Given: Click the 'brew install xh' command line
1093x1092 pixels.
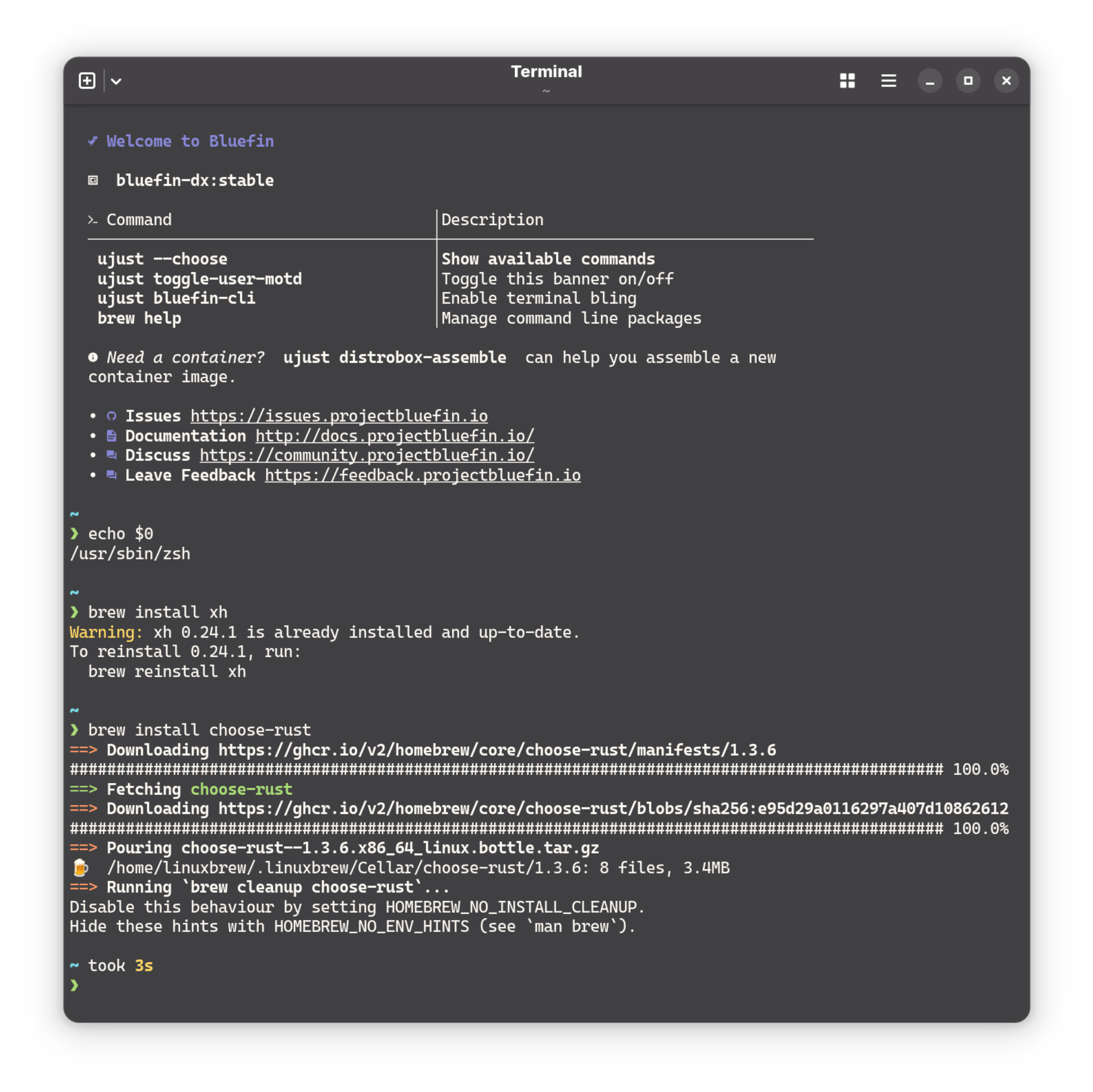Looking at the screenshot, I should click(x=158, y=612).
